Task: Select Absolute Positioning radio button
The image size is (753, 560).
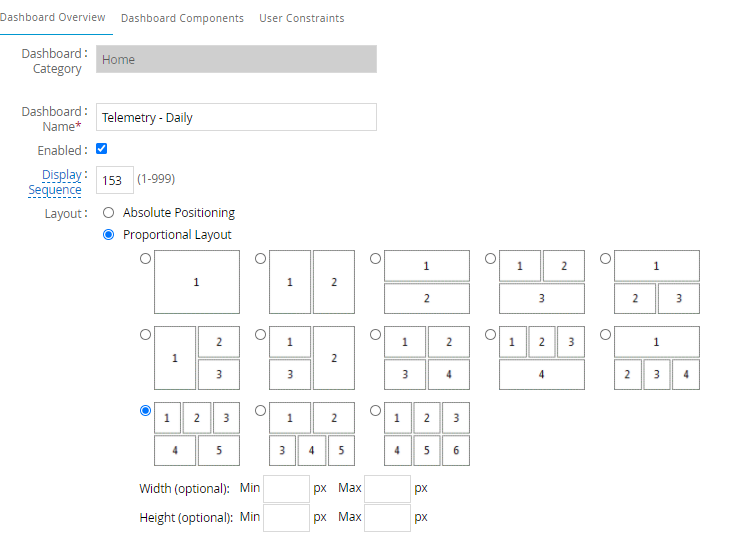Action: tap(109, 213)
